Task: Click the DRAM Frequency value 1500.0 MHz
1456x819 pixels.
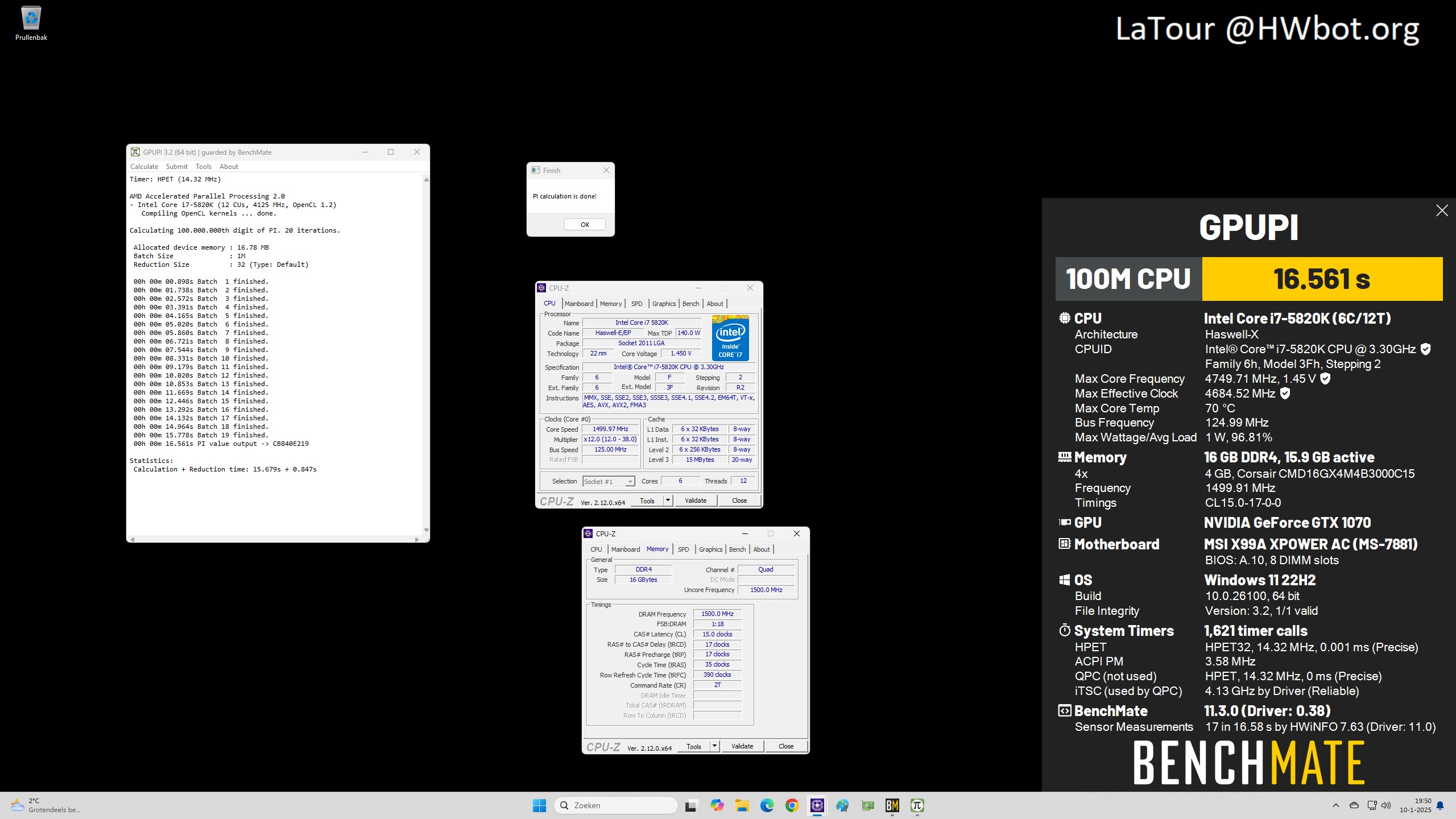Action: 717,614
